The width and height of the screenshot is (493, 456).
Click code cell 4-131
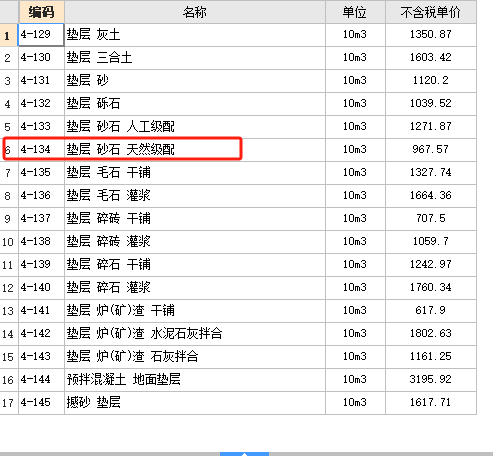point(41,81)
